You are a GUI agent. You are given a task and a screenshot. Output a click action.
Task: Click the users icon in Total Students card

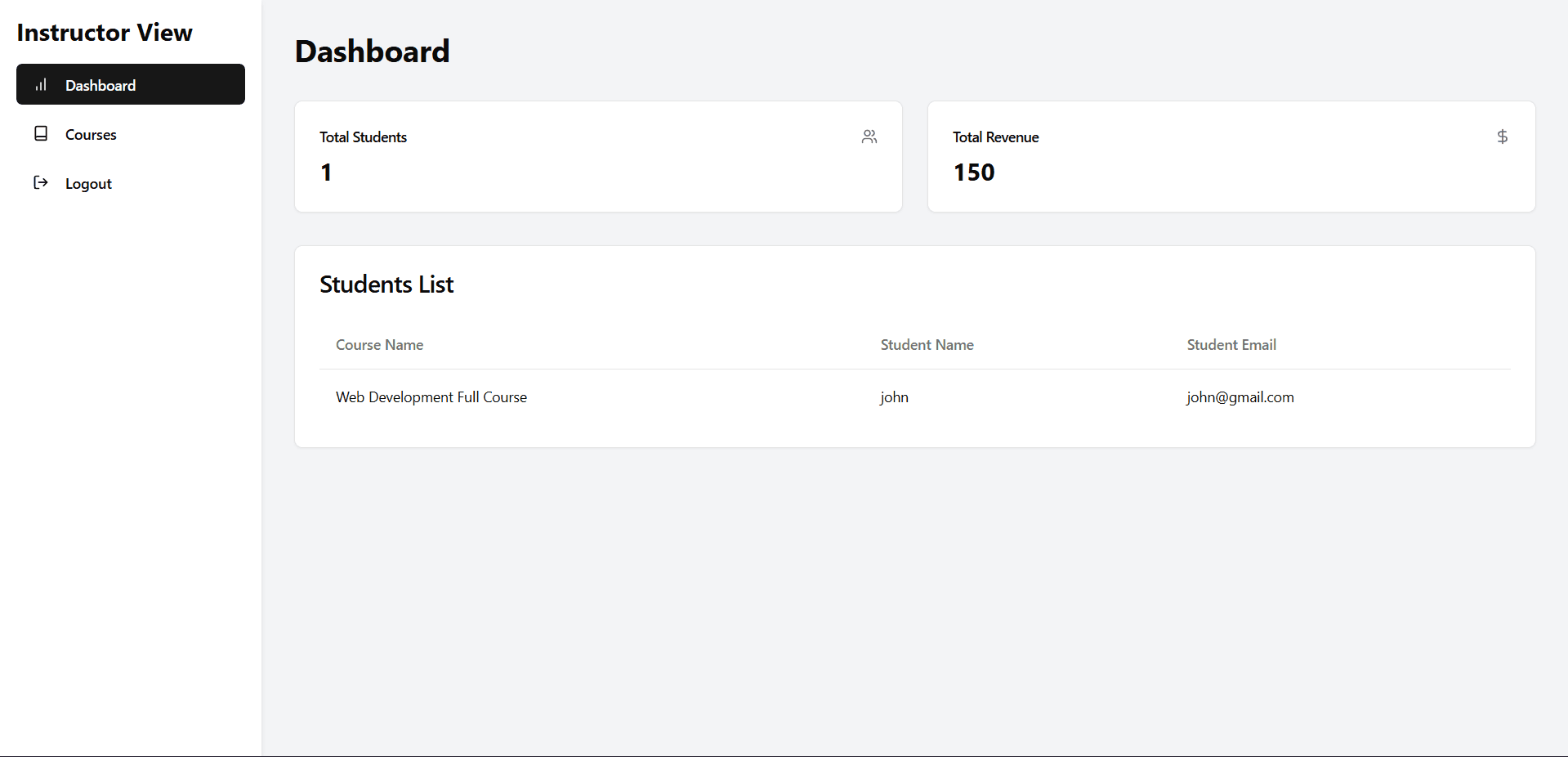coord(869,137)
